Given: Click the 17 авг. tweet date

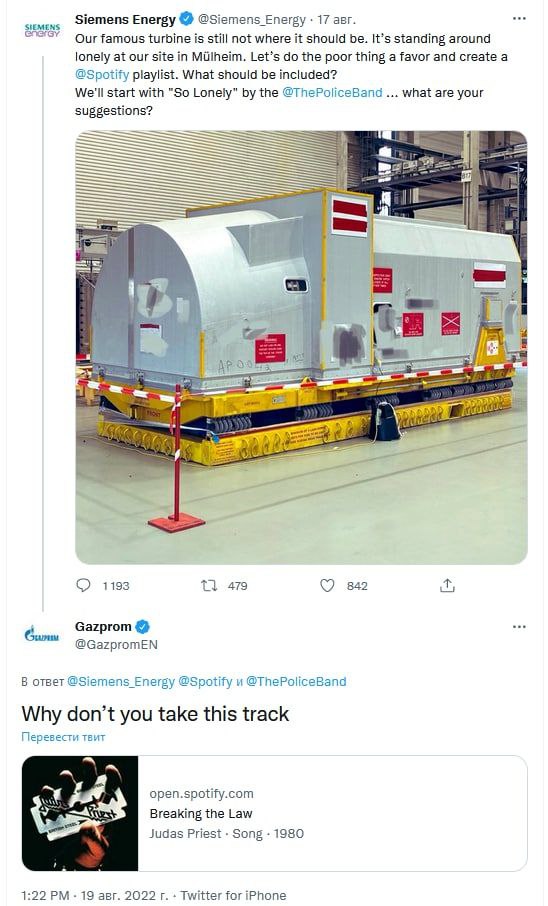Looking at the screenshot, I should coord(336,20).
